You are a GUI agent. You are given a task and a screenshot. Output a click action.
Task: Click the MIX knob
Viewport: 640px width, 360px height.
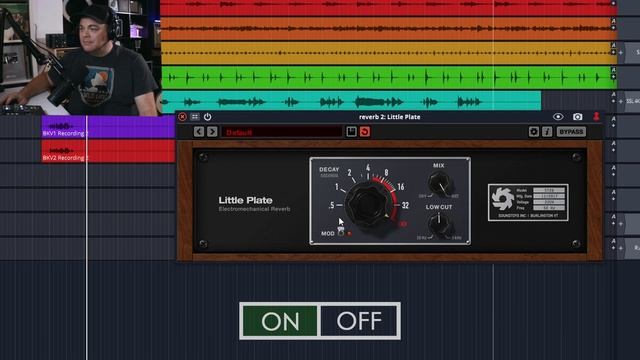pos(440,183)
